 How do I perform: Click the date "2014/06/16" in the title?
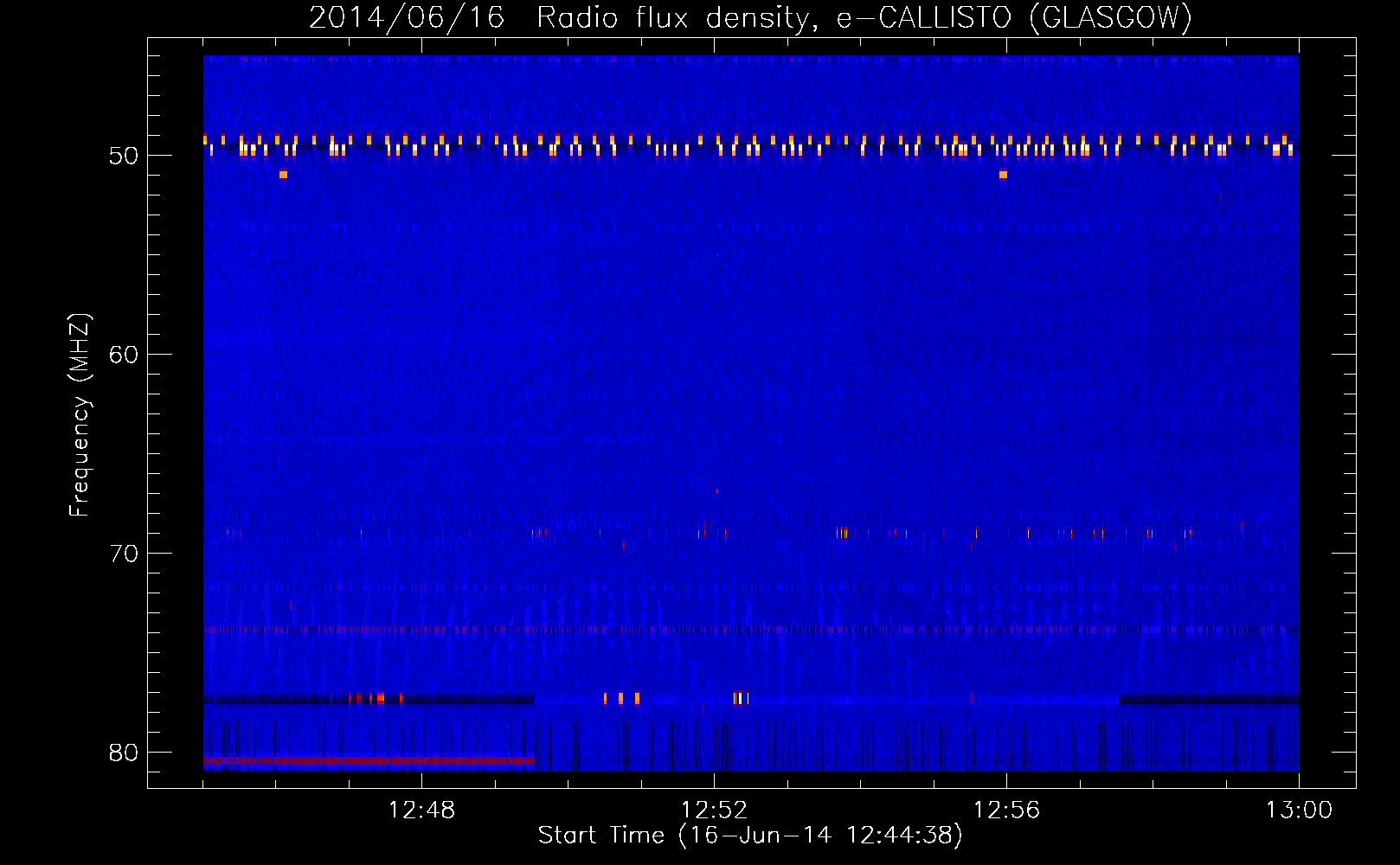tap(407, 18)
